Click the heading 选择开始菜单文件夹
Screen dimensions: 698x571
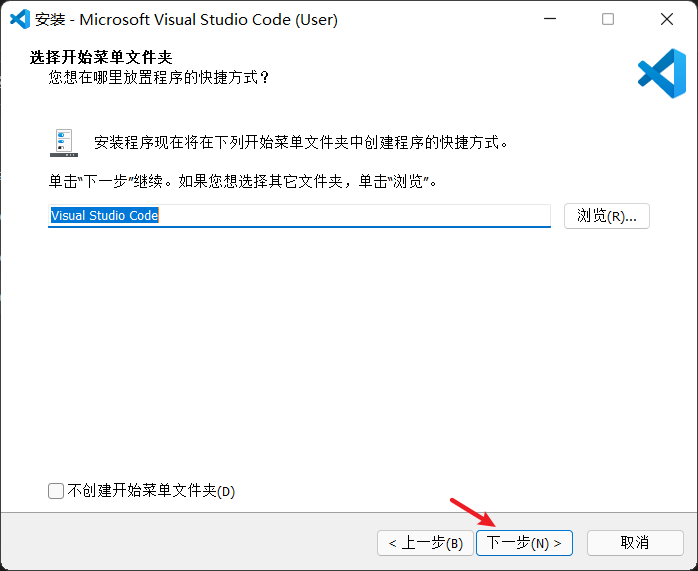(x=101, y=57)
